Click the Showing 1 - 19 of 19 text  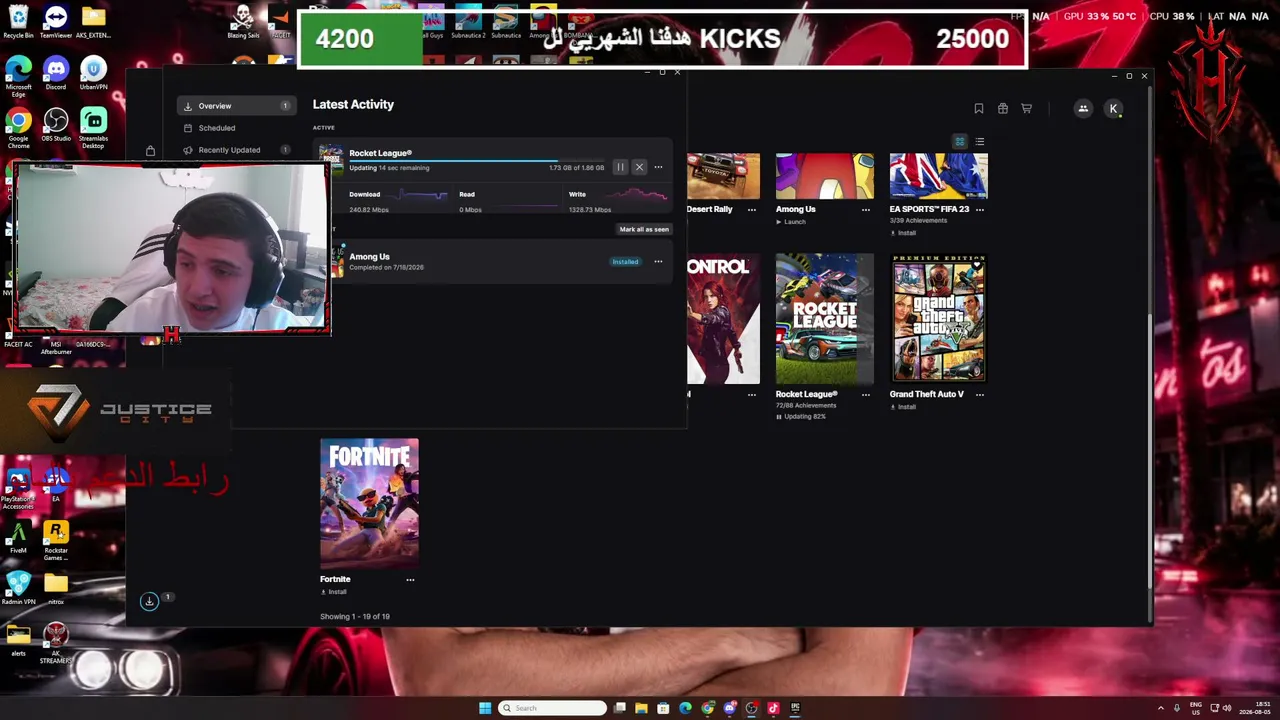[x=355, y=617]
